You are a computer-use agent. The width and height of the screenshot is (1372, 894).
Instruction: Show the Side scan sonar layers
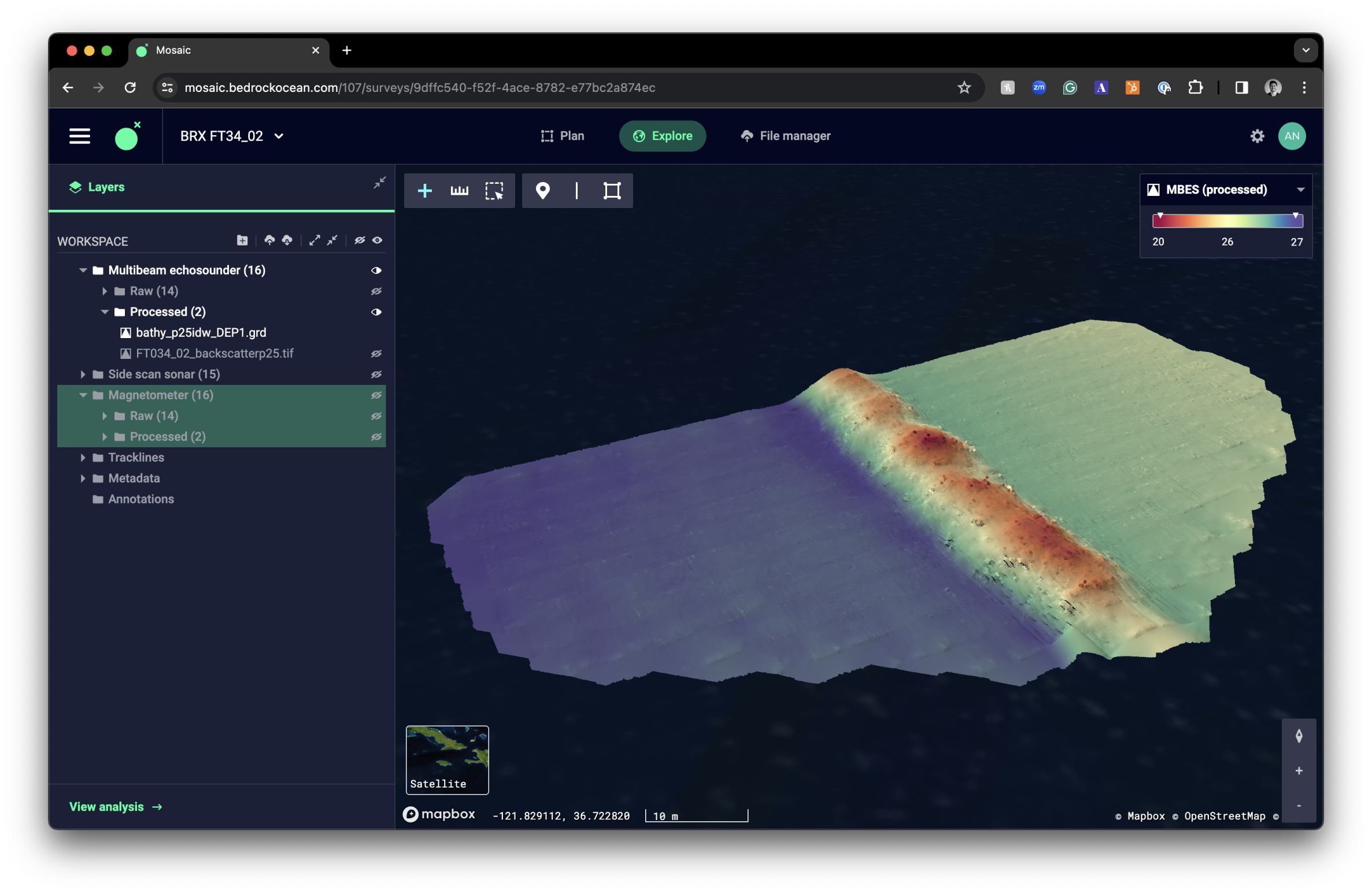376,374
